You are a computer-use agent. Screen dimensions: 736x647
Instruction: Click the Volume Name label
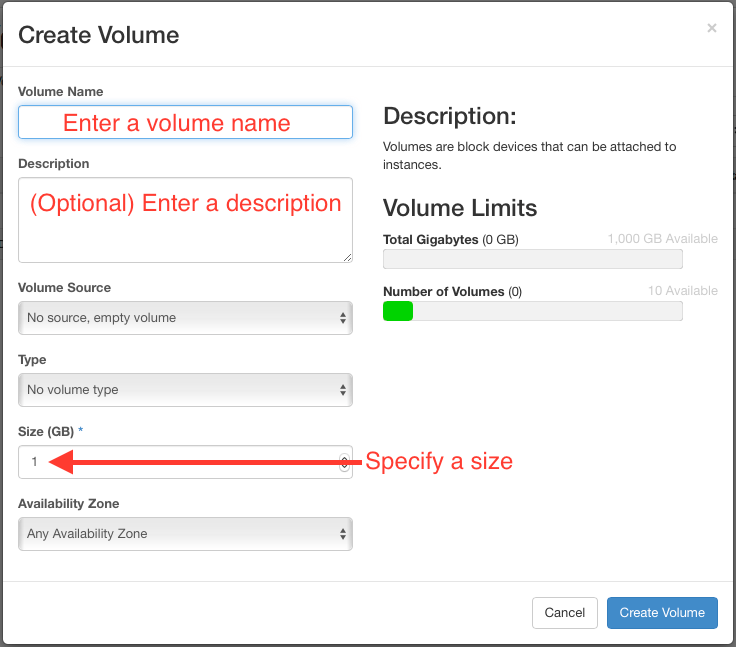click(60, 92)
